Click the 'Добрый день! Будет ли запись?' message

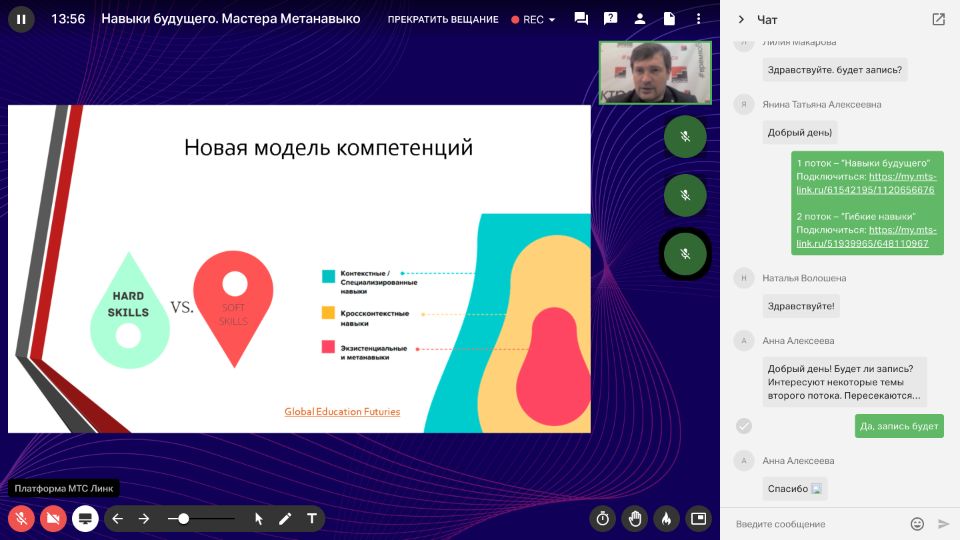point(844,382)
